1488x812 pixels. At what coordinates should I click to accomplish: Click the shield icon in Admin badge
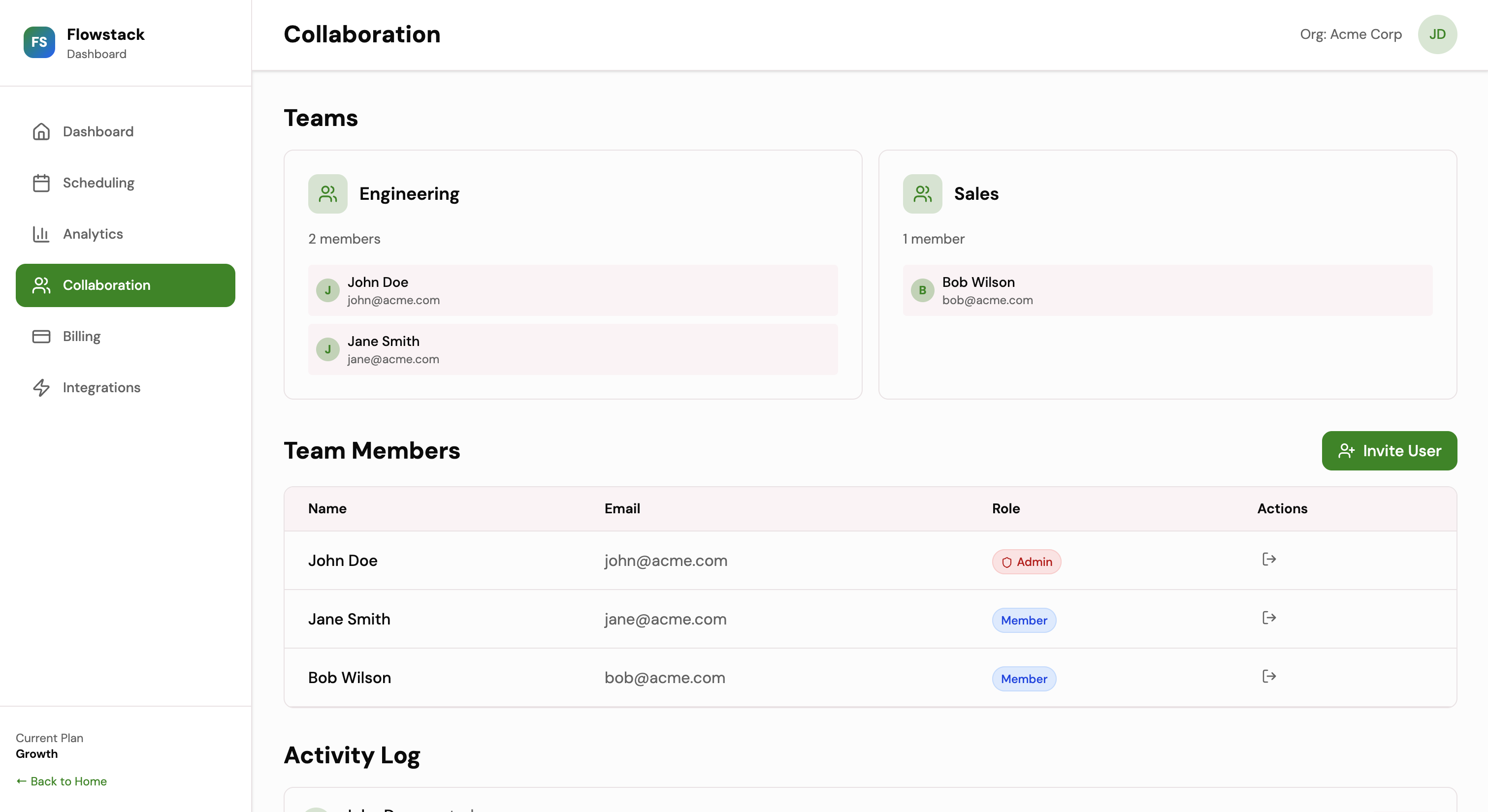(1007, 562)
